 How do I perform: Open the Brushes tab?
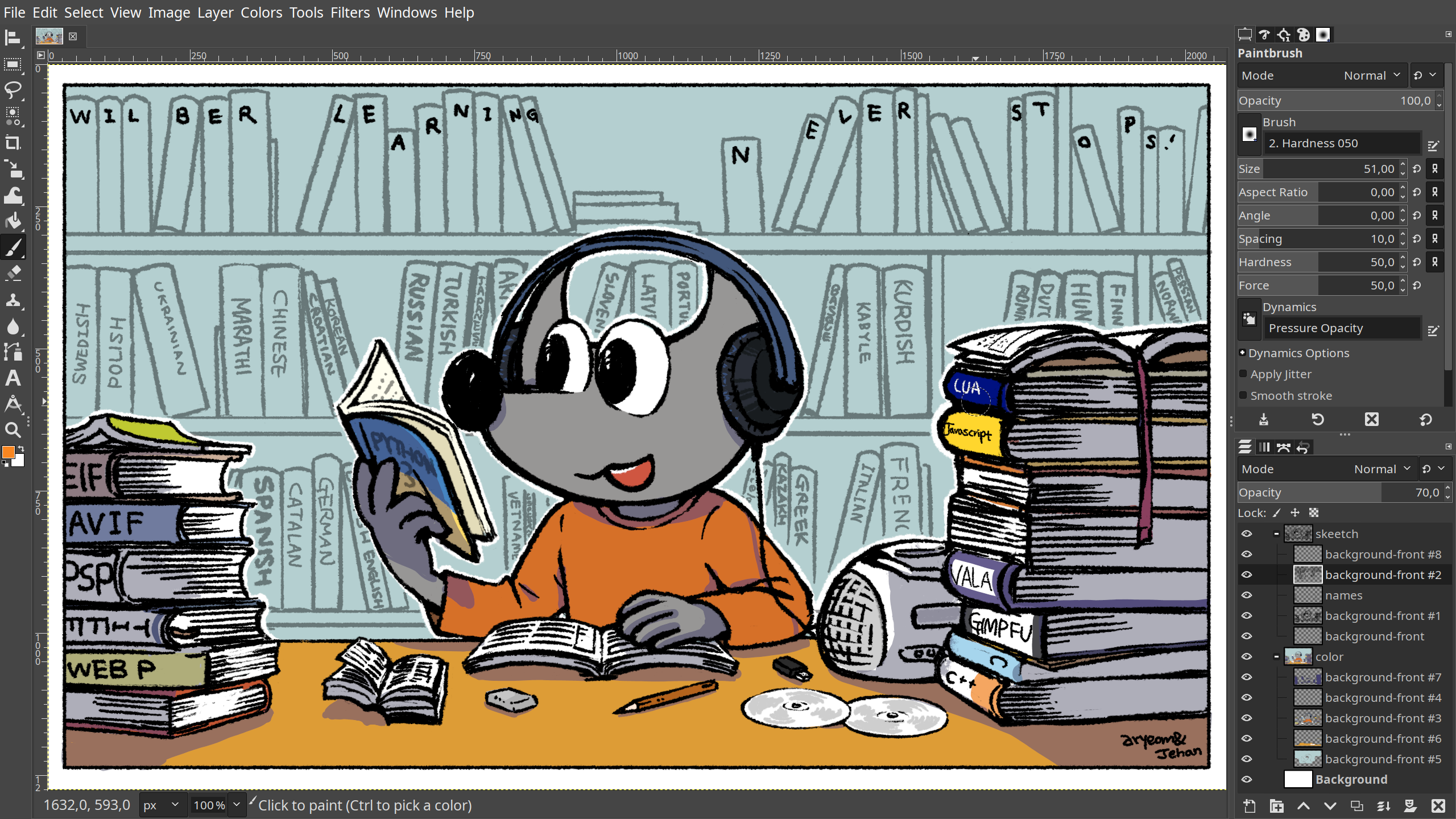click(1323, 35)
